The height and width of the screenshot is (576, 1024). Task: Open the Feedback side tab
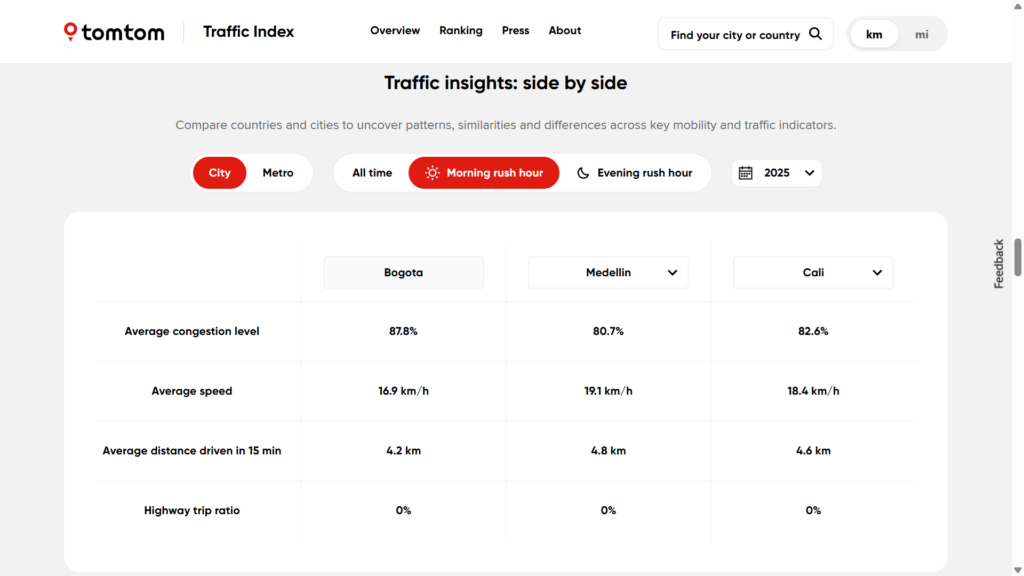coord(998,264)
